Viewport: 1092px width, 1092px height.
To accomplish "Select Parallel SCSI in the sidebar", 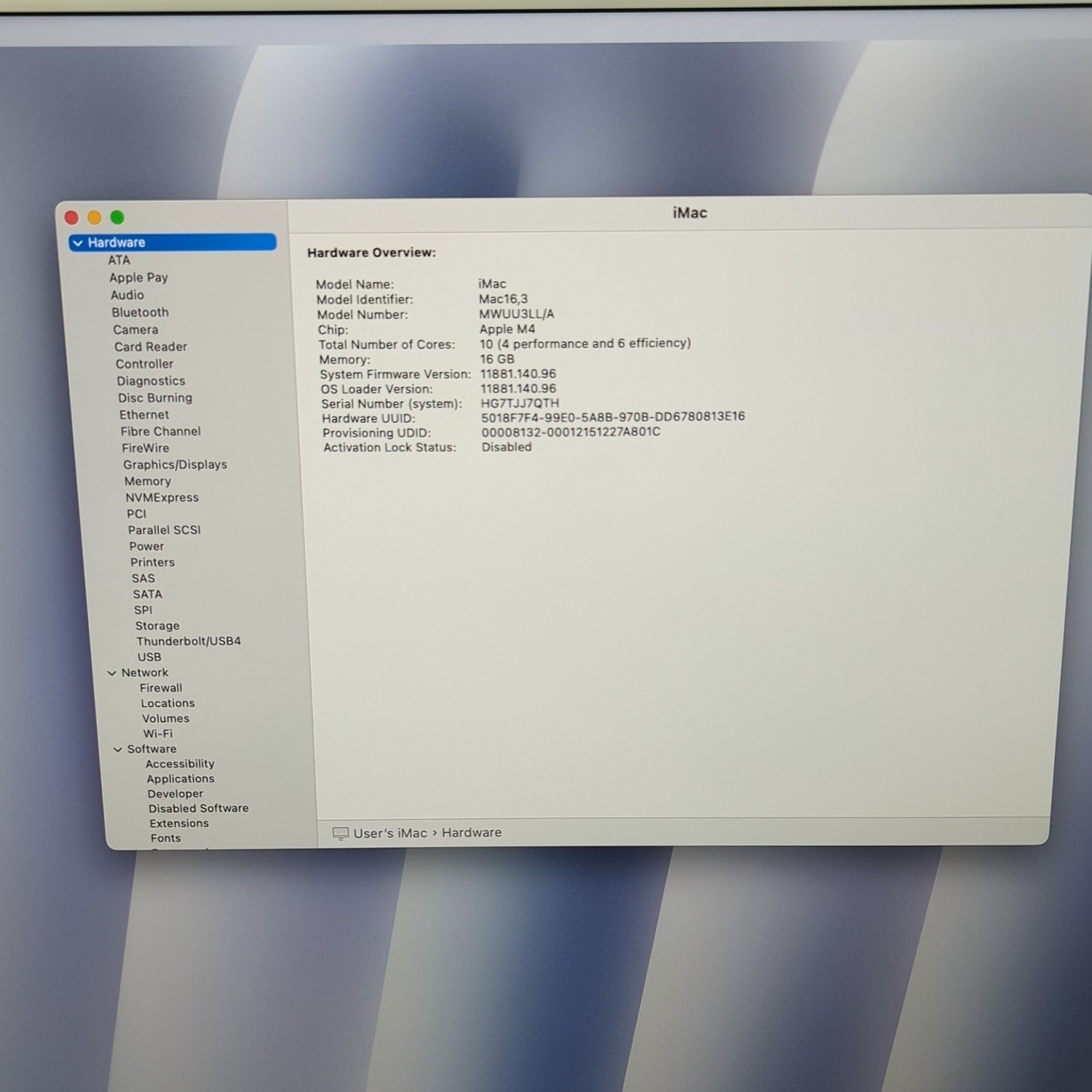I will point(165,530).
